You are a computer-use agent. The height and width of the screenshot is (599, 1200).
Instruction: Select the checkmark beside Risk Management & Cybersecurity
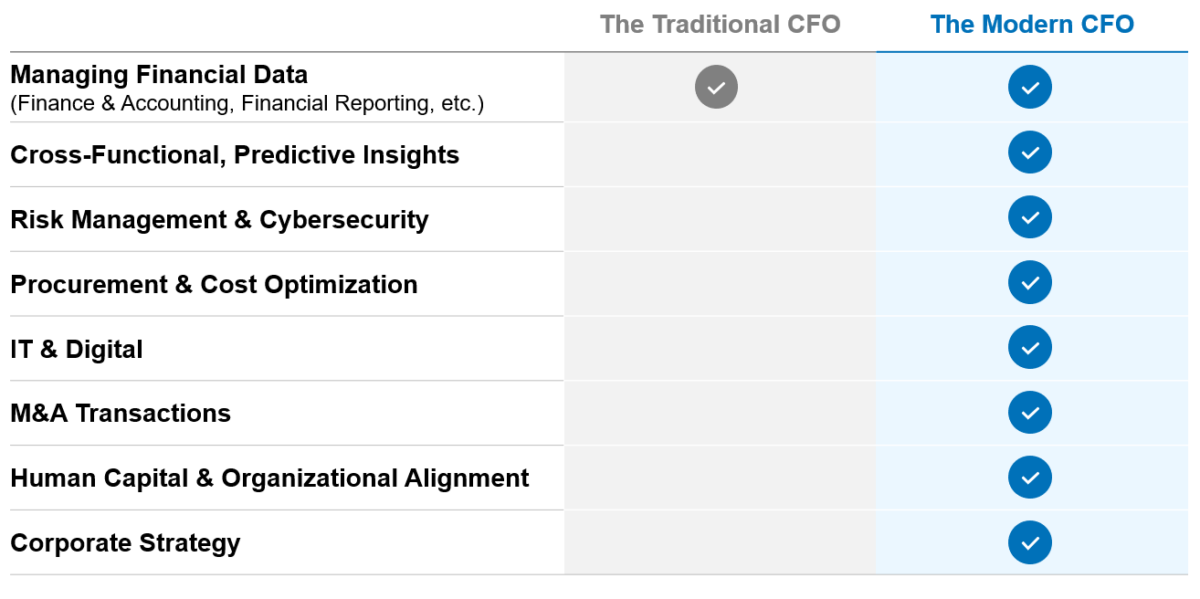pyautogui.click(x=1030, y=217)
